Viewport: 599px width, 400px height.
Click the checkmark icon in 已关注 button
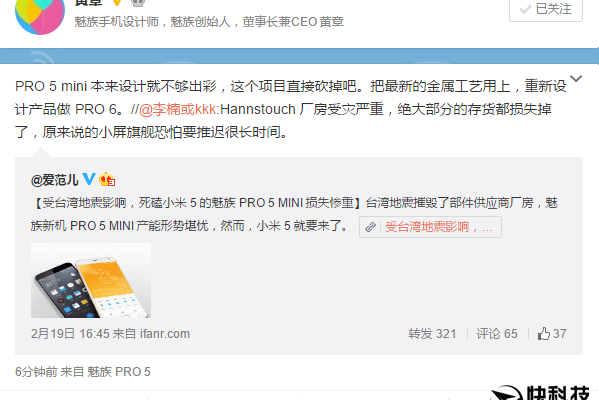[x=526, y=9]
